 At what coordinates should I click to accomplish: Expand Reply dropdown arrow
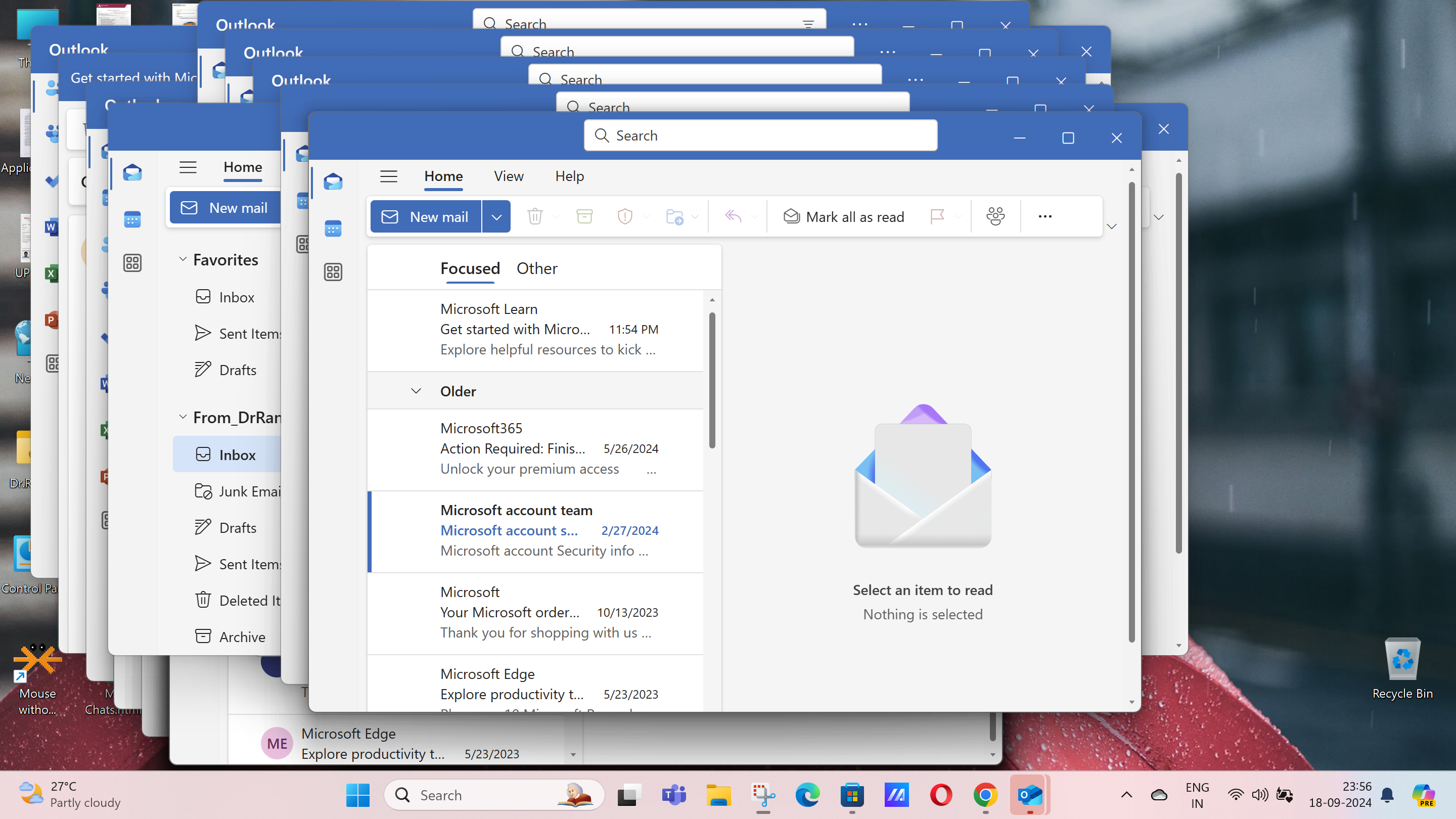755,216
